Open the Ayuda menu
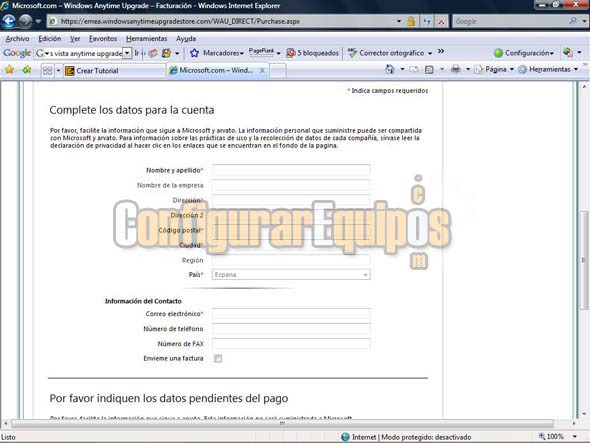The width and height of the screenshot is (590, 443). pos(186,39)
